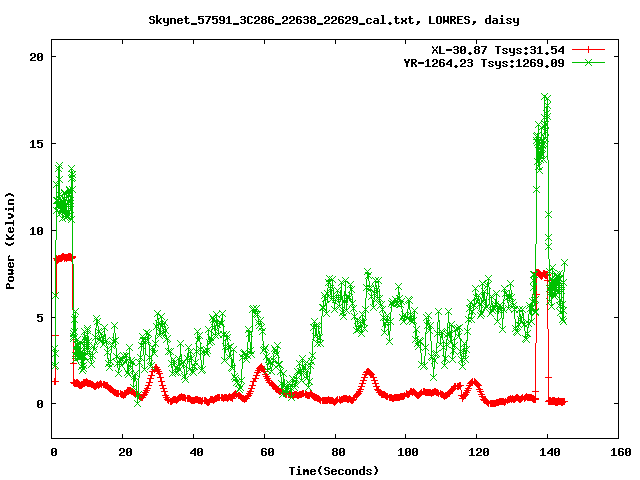This screenshot has height=480, width=640.
Task: Click the green peak near 140 seconds
Action: [546, 97]
